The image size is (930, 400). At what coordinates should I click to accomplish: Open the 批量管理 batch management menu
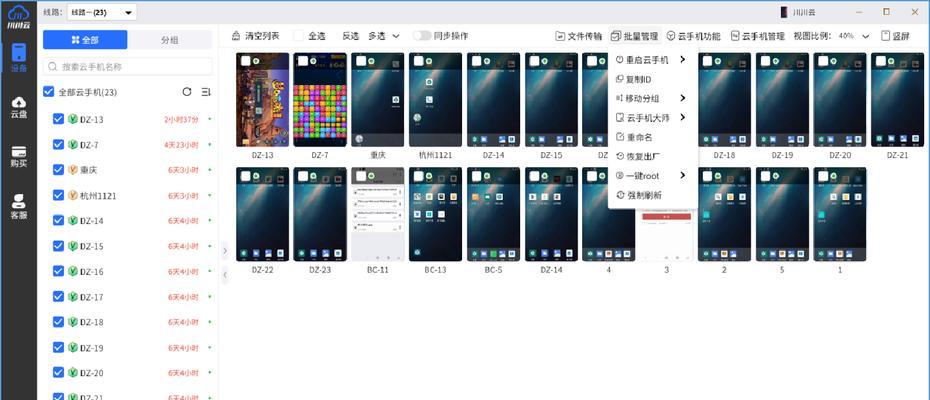point(634,36)
